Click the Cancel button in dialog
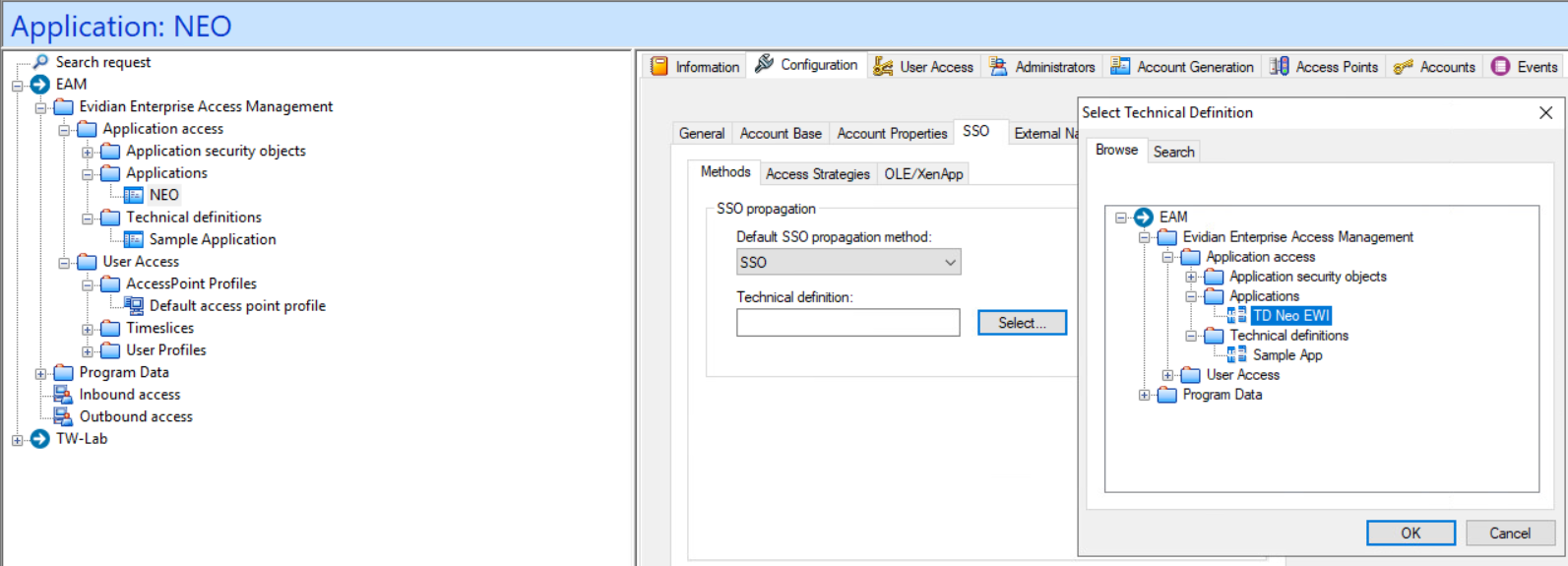Viewport: 1568px width, 566px height. pos(1510,533)
